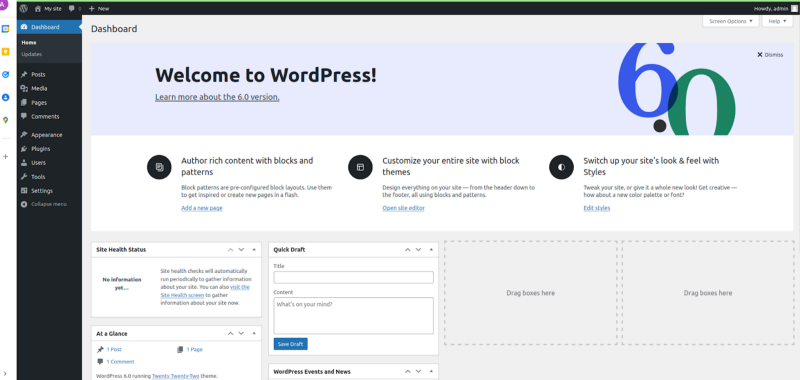Click the Posts pin icon in sidebar
The width and height of the screenshot is (800, 380).
24,74
